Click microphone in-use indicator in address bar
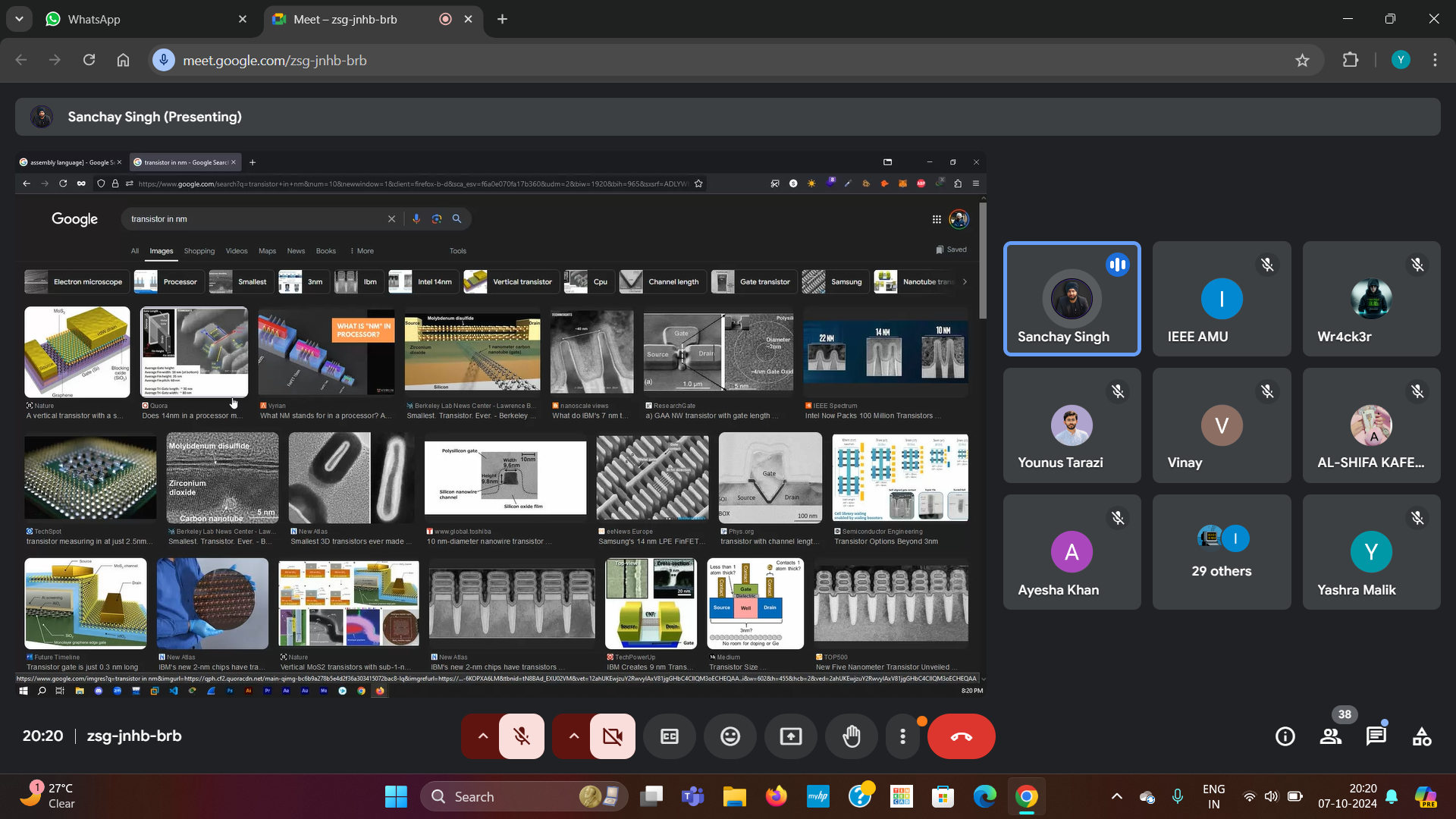The image size is (1456, 819). click(164, 60)
